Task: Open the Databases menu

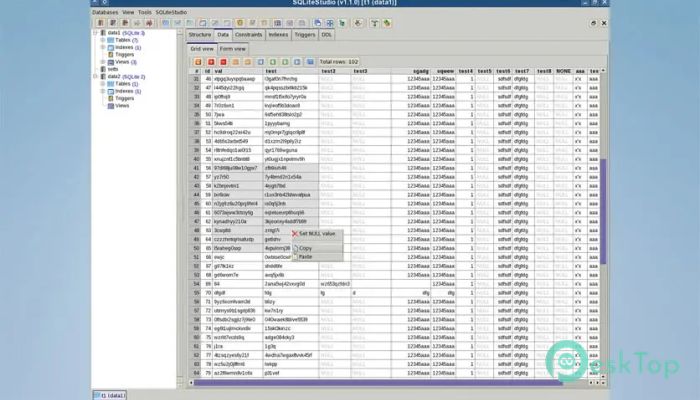Action: [x=105, y=12]
